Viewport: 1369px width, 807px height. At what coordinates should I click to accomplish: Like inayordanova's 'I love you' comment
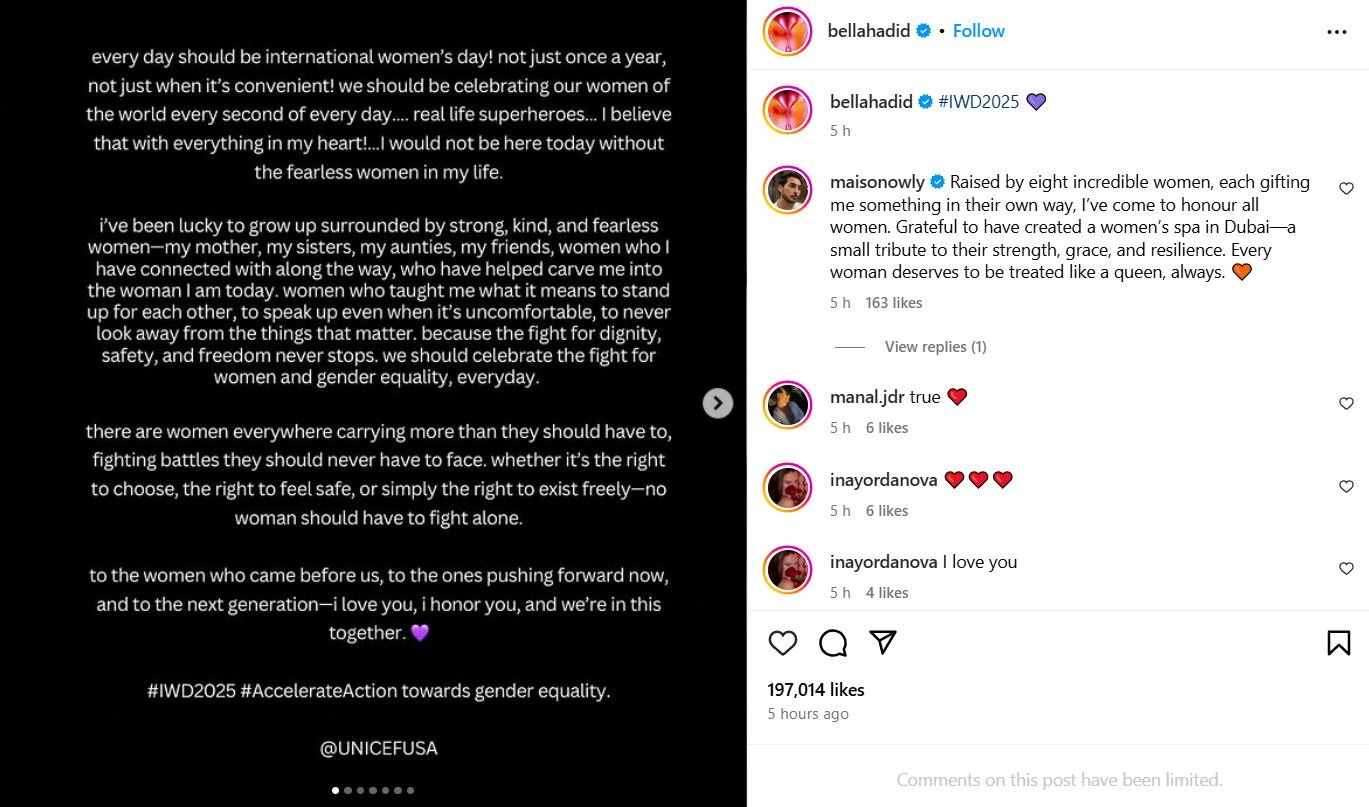tap(1346, 568)
